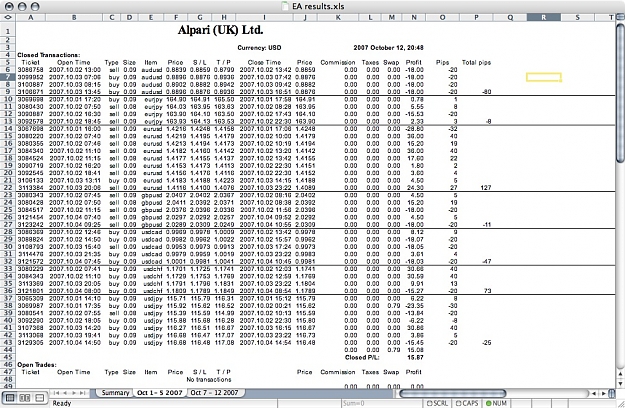Click ticket 3113384 cell in row 22
625x408 pixels.
click(31, 188)
